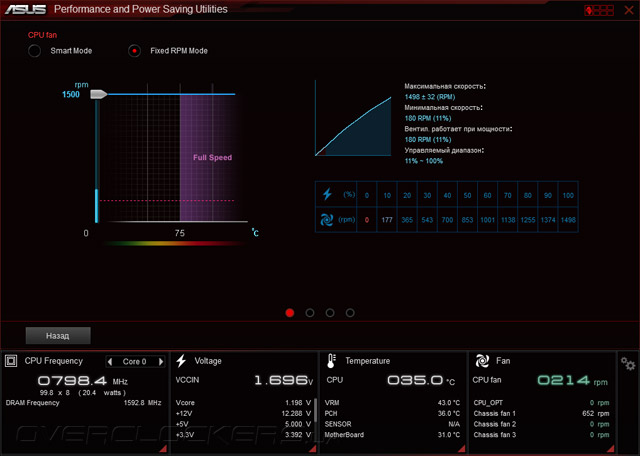The height and width of the screenshot is (456, 640).
Task: Click the 177 rpm table cell
Action: pyautogui.click(x=387, y=220)
